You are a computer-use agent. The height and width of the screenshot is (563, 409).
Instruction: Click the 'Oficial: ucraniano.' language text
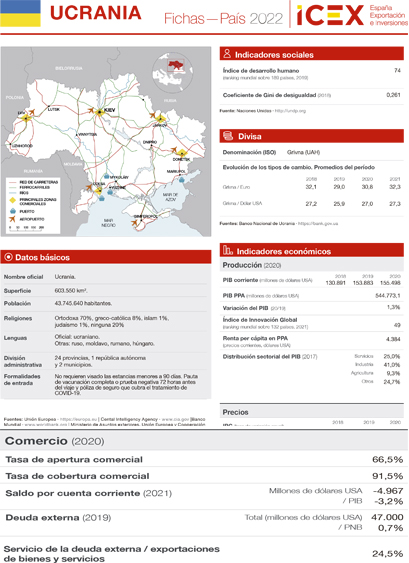[x=77, y=337]
